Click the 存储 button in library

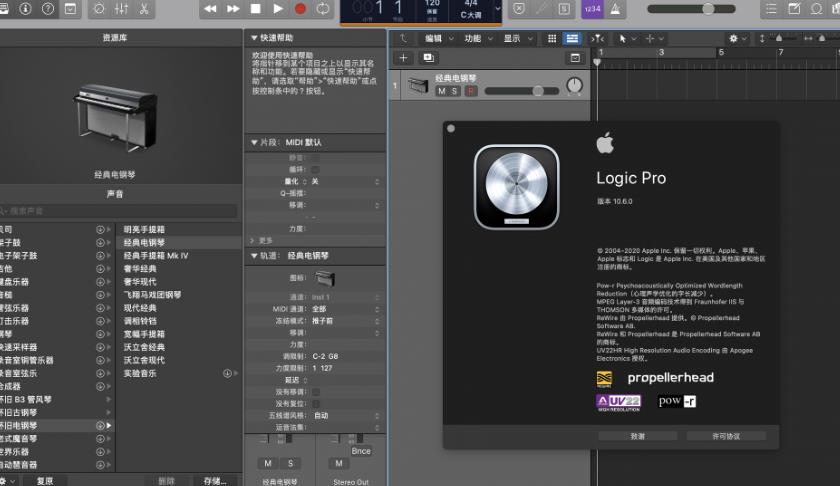[x=215, y=481]
